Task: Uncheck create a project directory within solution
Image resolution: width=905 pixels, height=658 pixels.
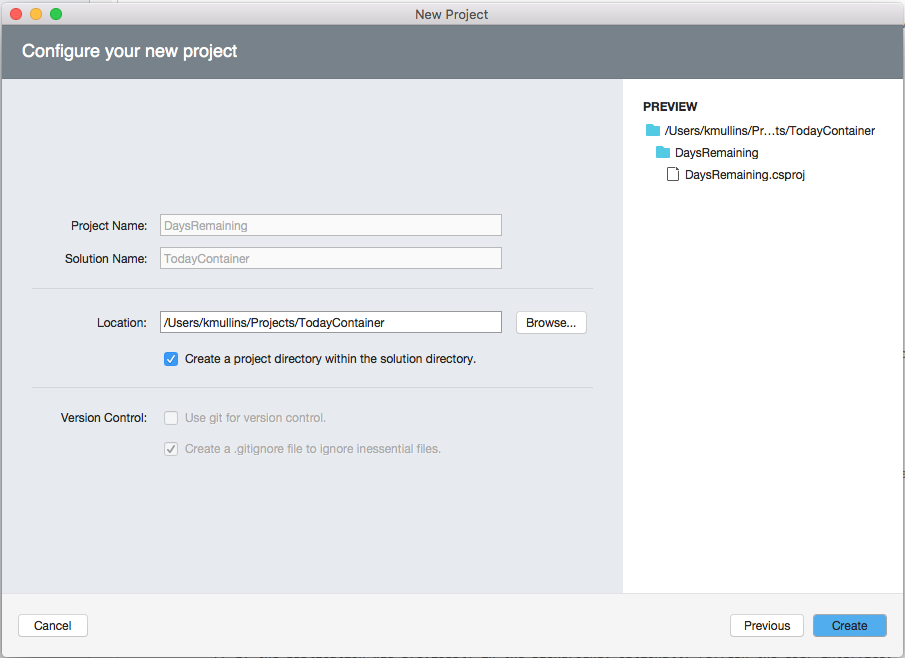Action: (x=170, y=358)
